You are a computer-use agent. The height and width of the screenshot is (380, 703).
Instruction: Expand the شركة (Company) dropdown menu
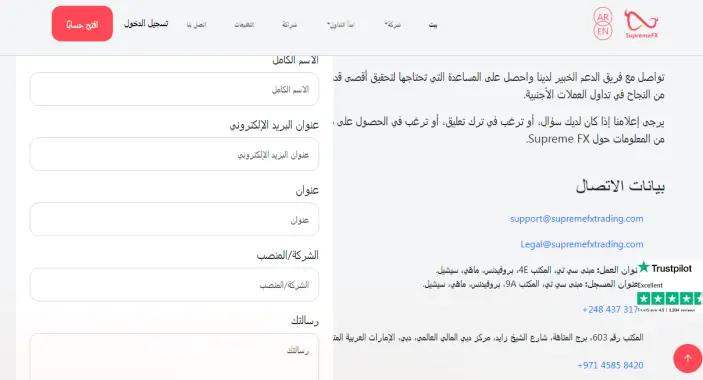[x=393, y=25]
